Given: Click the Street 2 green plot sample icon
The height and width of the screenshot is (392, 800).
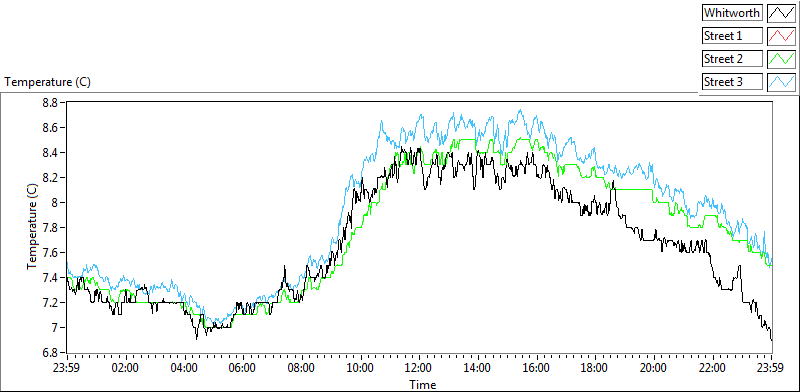Looking at the screenshot, I should coord(781,59).
